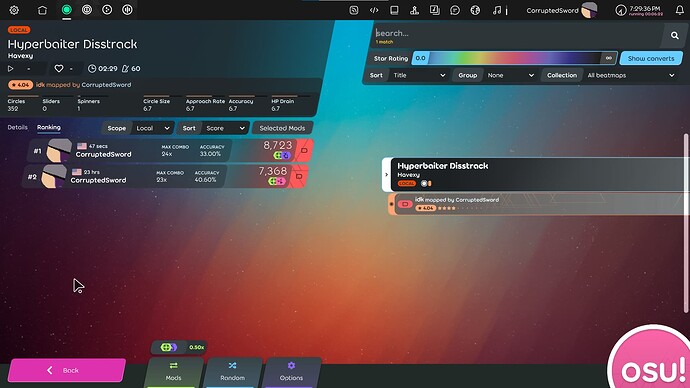
Task: Open Sort dropdown showing Title
Action: click(419, 75)
